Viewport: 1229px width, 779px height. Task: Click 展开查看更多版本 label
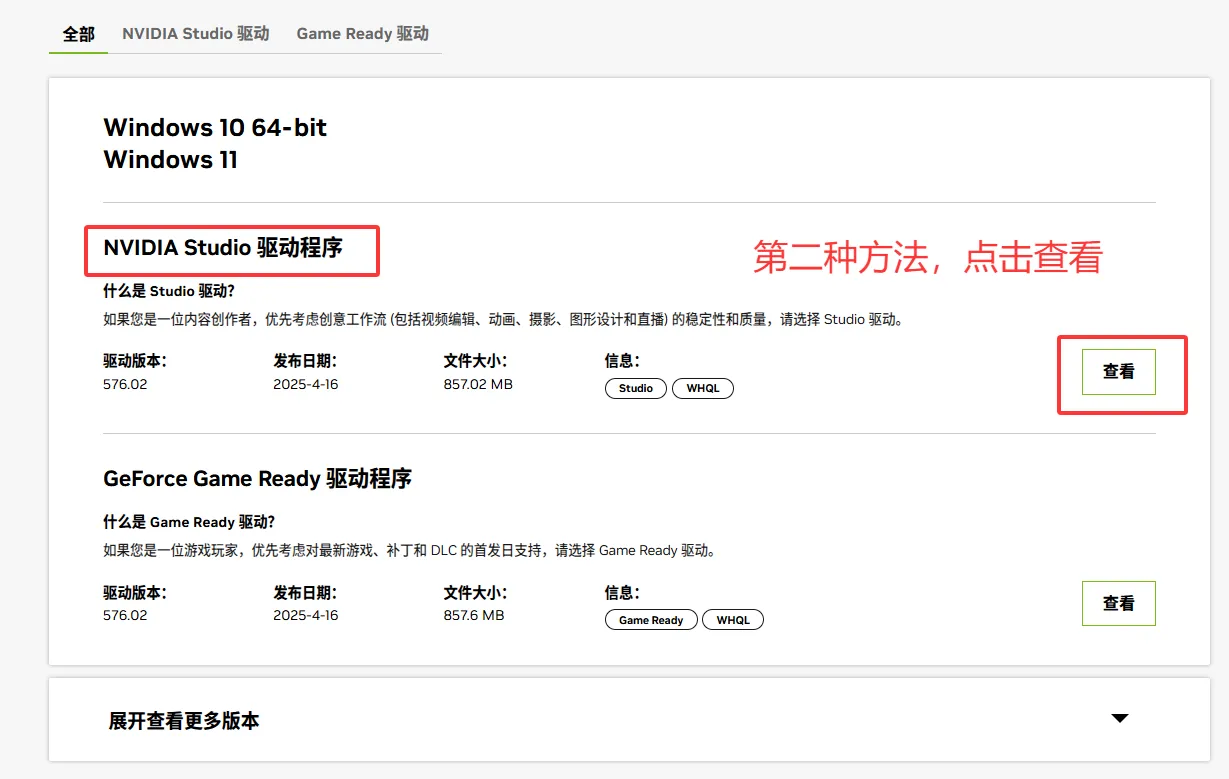tap(184, 720)
